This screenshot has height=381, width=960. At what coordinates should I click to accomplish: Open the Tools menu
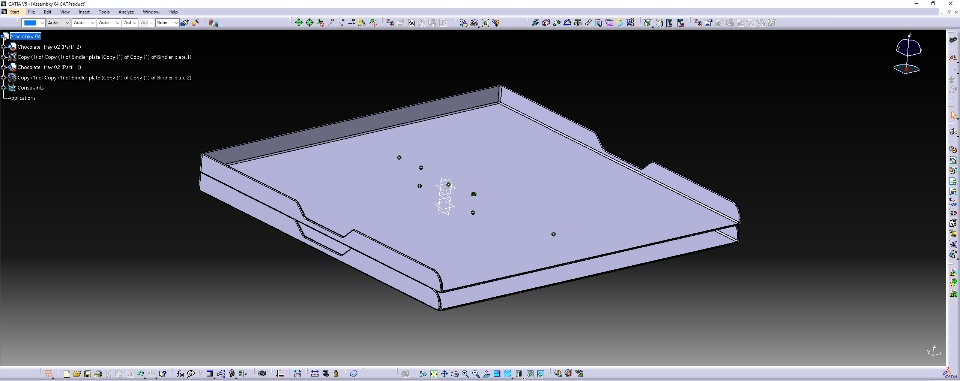coord(104,12)
